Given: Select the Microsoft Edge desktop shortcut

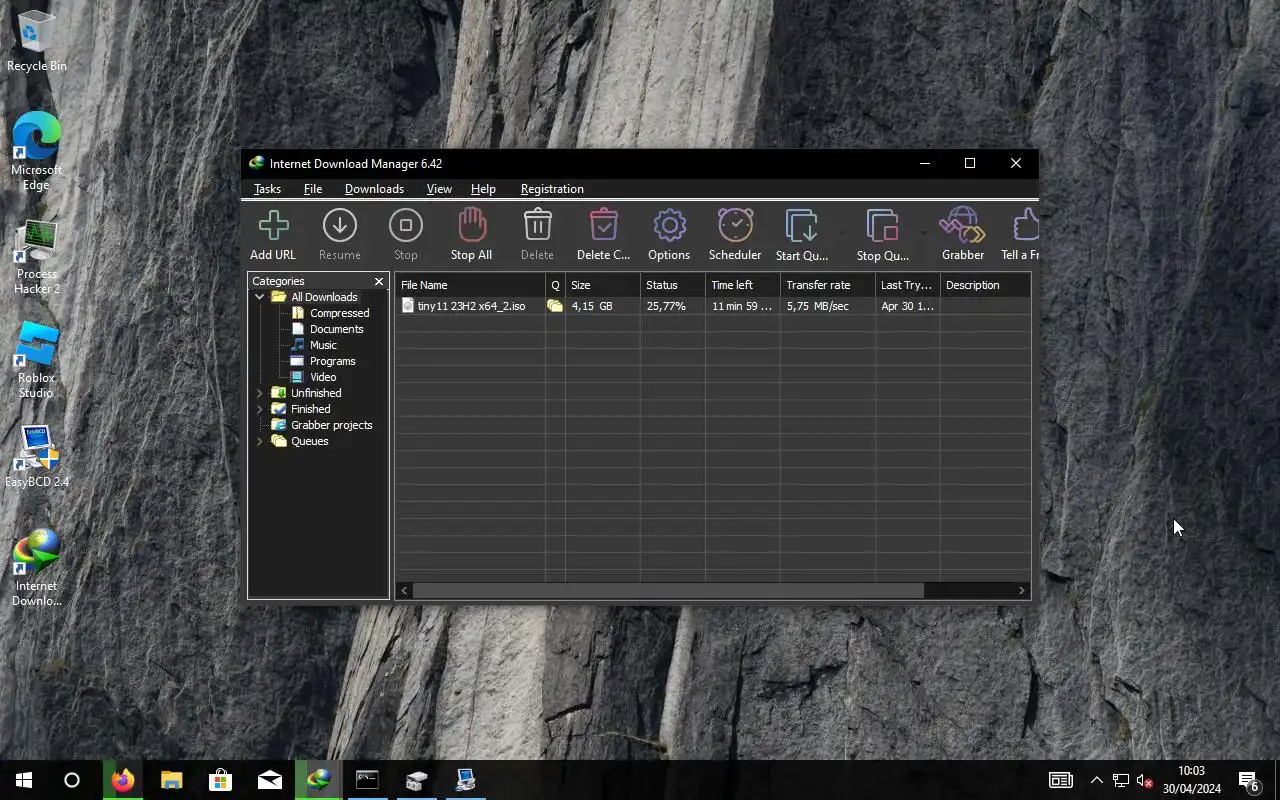Looking at the screenshot, I should pos(36,151).
